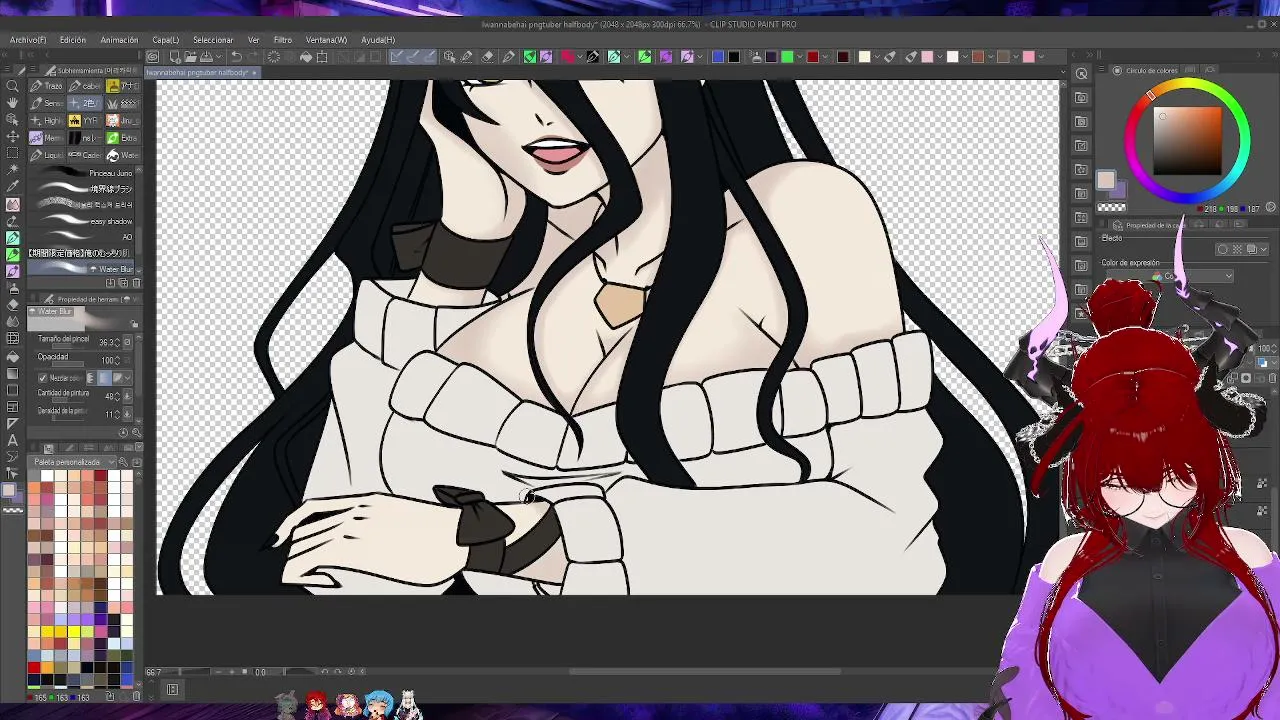Image resolution: width=1280 pixels, height=720 pixels.
Task: Open the Archivo menu
Action: click(x=28, y=40)
